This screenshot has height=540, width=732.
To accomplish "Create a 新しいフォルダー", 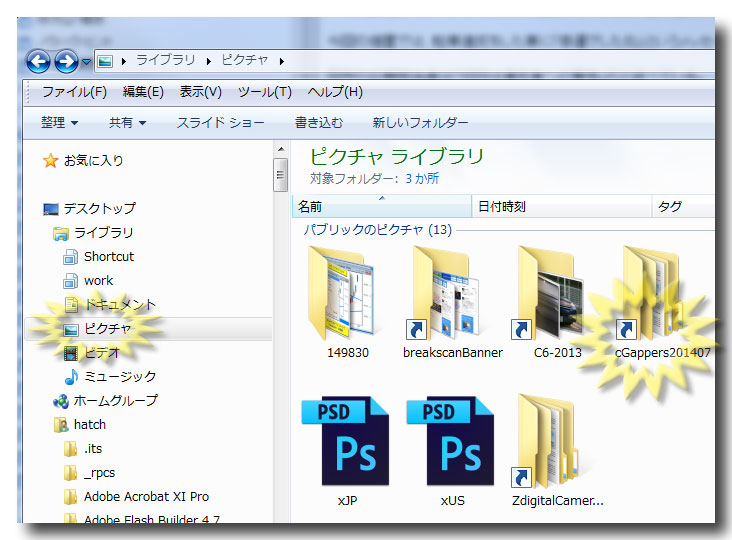I will click(x=420, y=123).
